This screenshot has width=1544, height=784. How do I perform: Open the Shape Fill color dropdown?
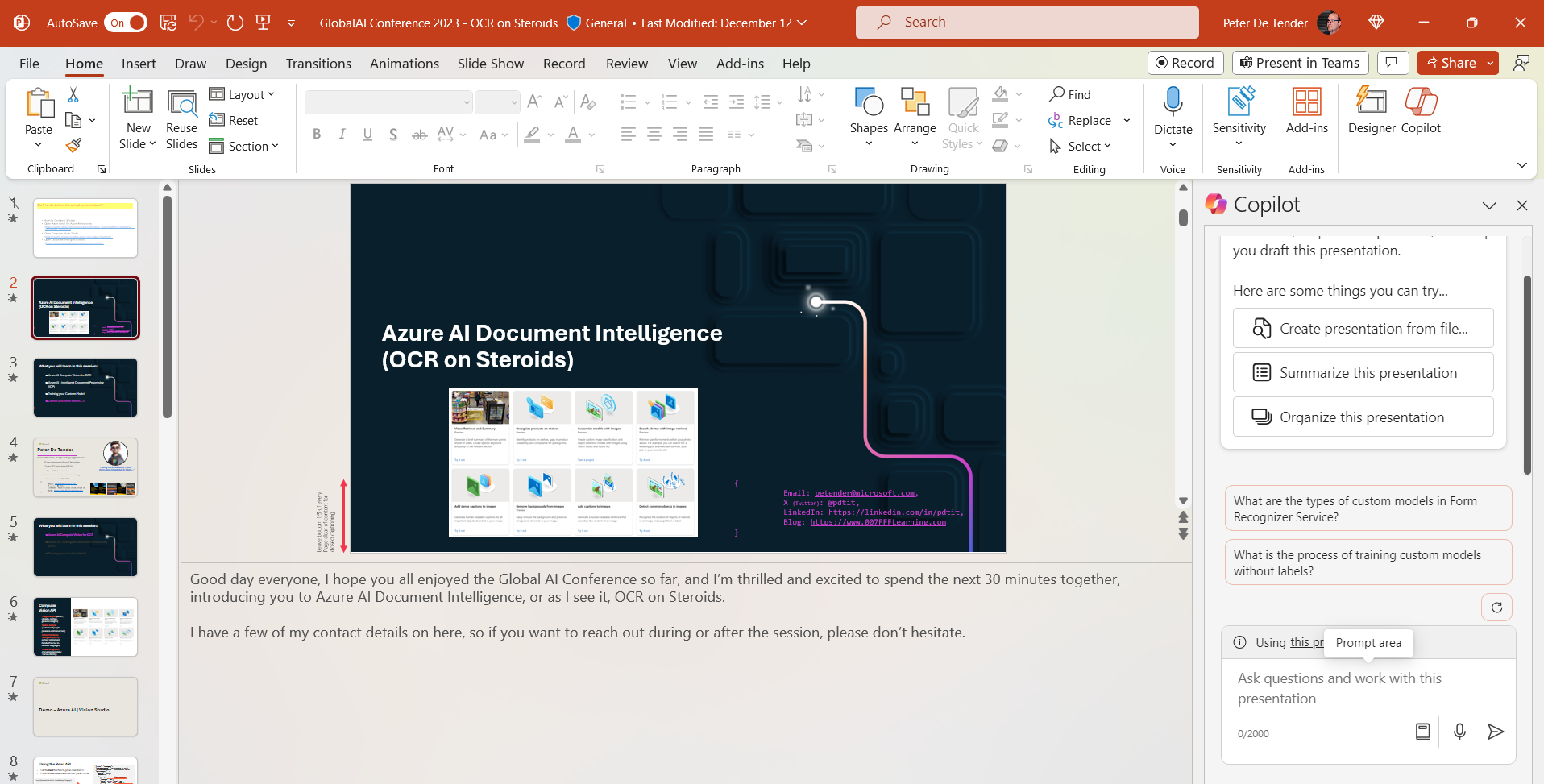[x=1019, y=94]
